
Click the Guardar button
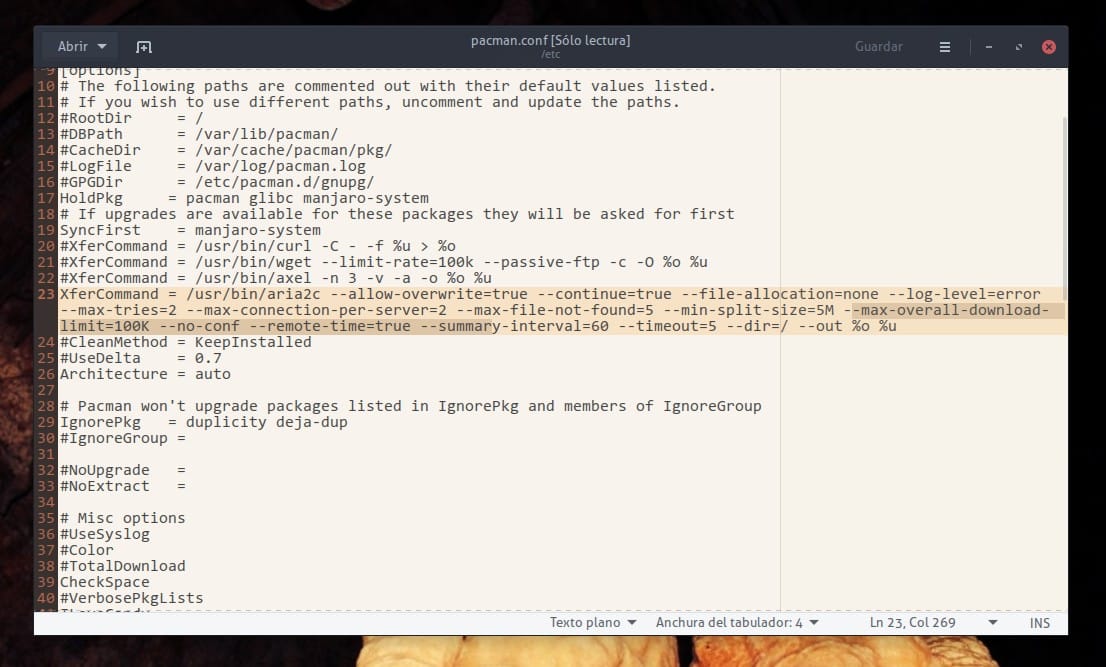(878, 46)
